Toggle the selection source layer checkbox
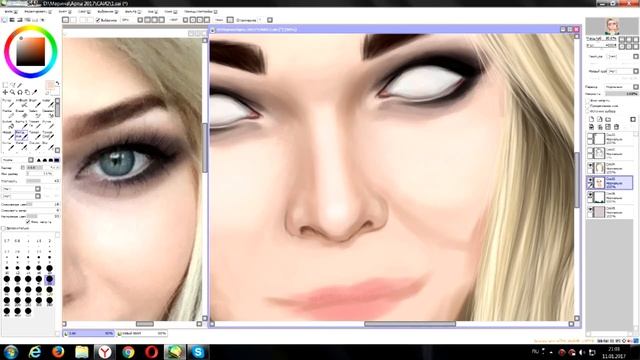 588,111
